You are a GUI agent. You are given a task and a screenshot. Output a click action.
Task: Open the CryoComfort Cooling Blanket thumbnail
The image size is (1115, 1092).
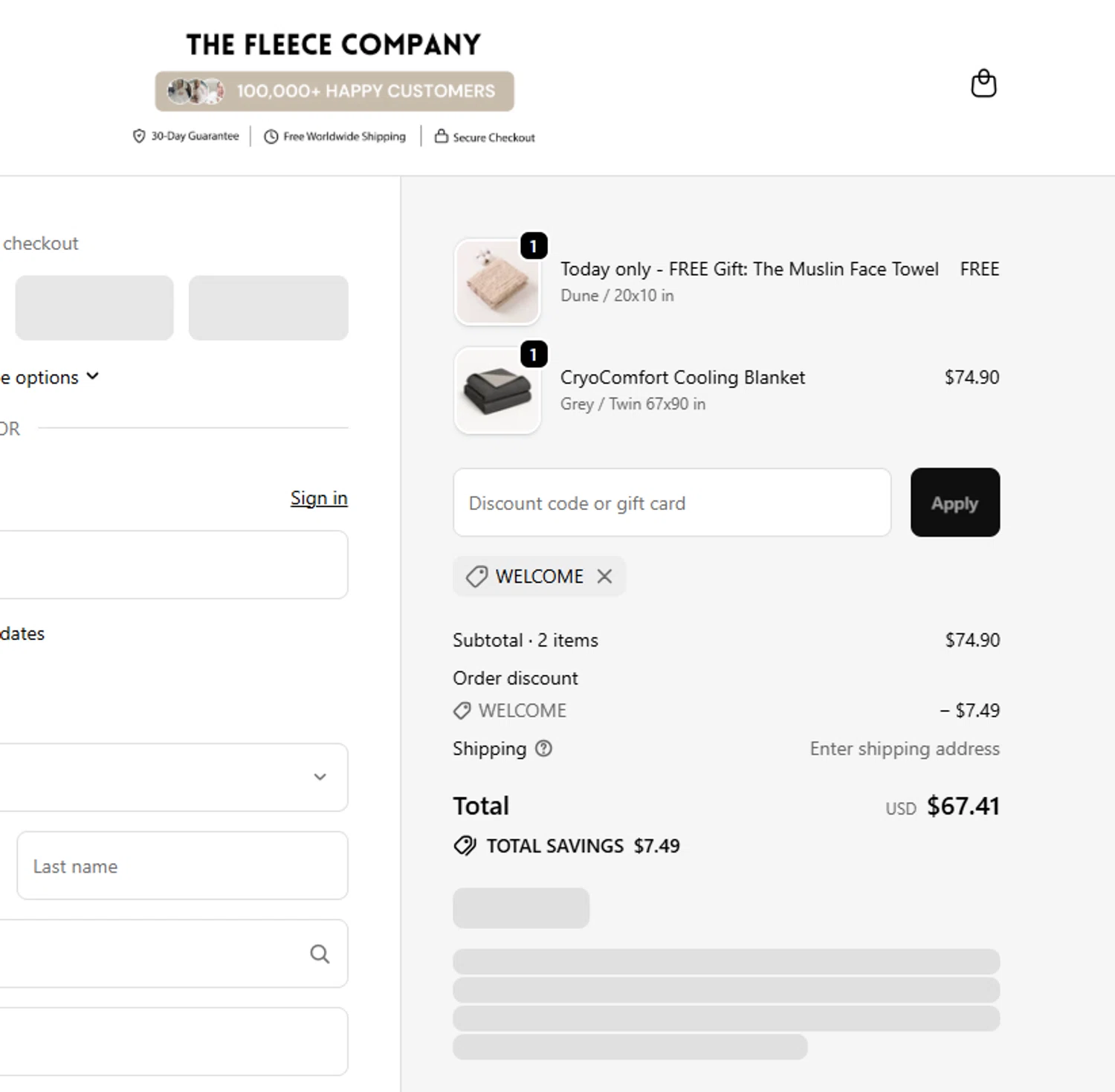coord(497,390)
